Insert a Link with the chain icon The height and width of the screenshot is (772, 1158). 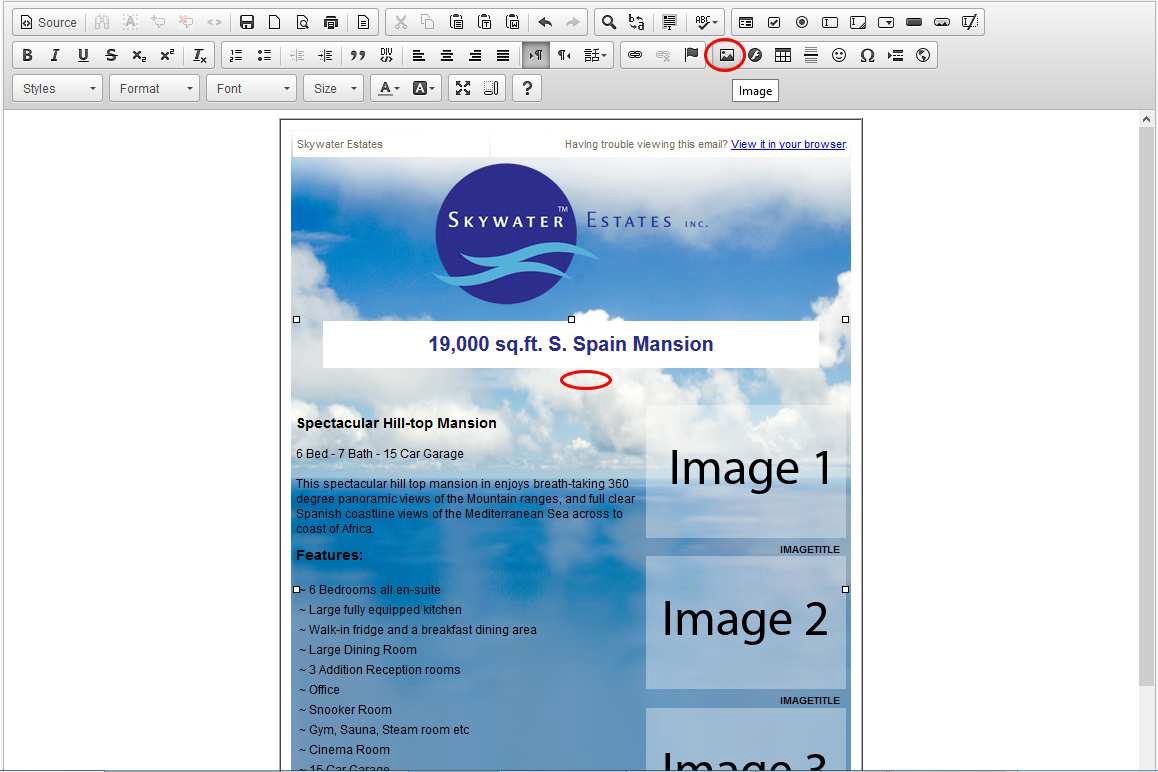pyautogui.click(x=635, y=55)
